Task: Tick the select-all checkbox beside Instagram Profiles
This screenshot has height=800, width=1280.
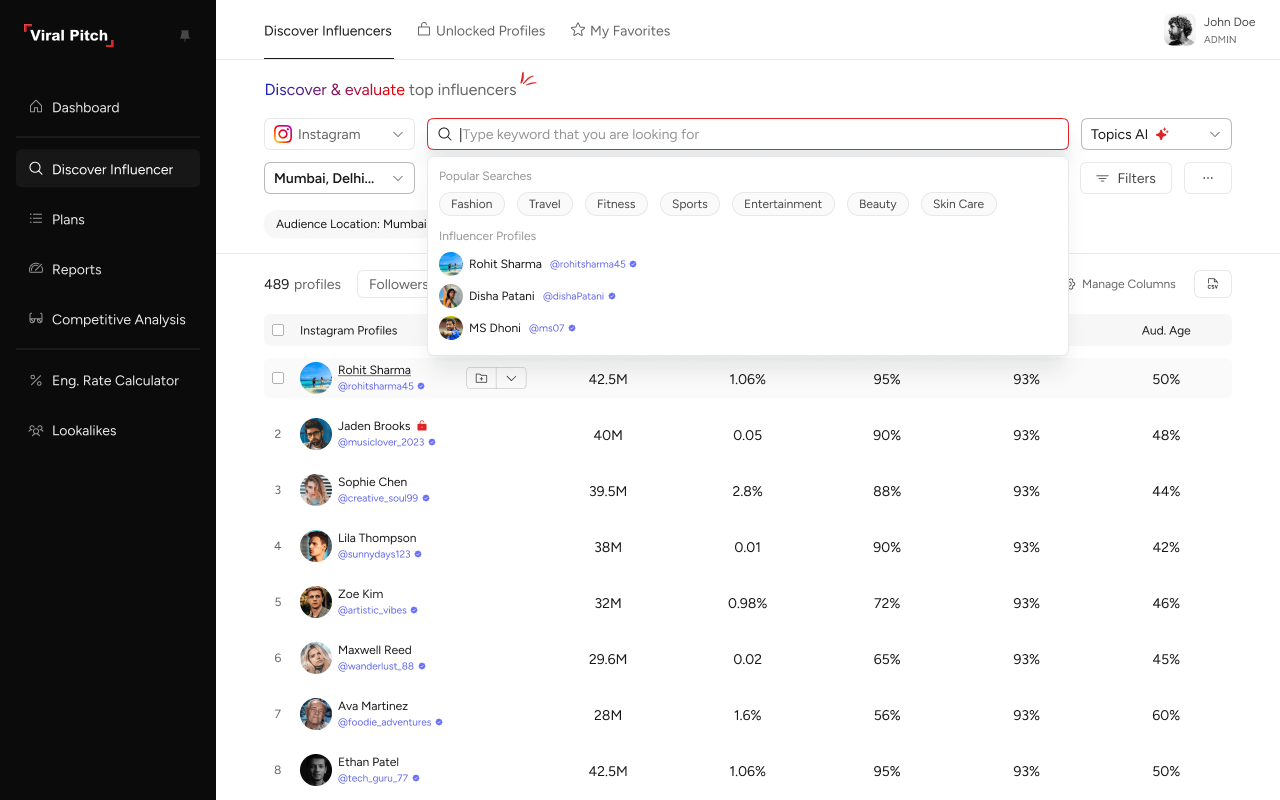Action: pos(278,330)
